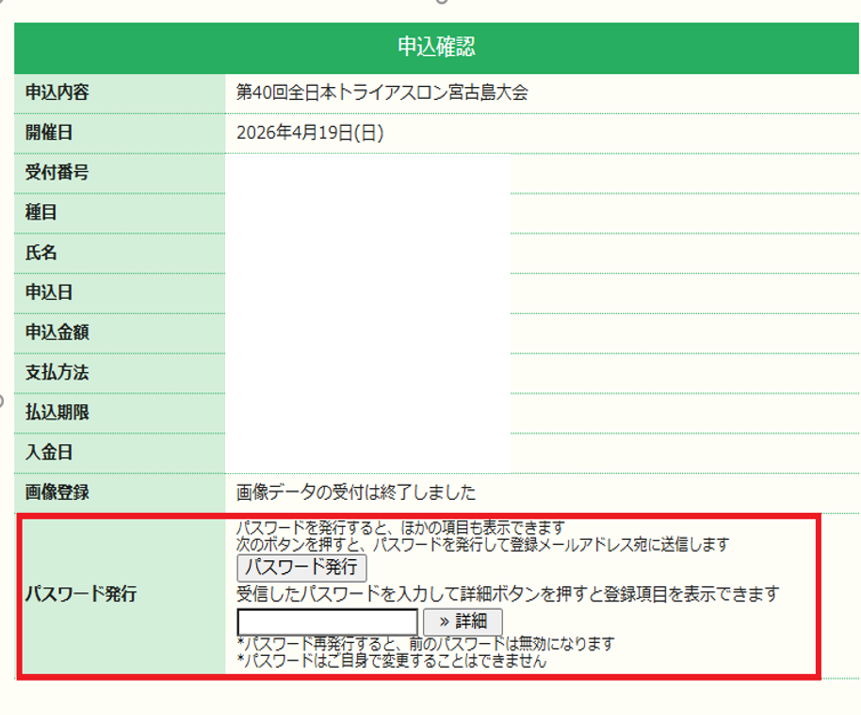Click the 申込日 row label

49,292
